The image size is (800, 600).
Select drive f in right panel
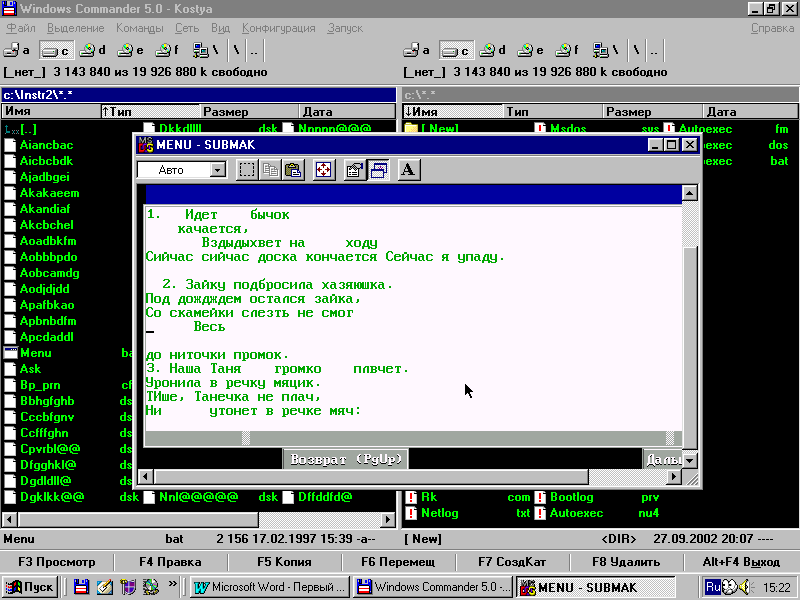click(568, 50)
